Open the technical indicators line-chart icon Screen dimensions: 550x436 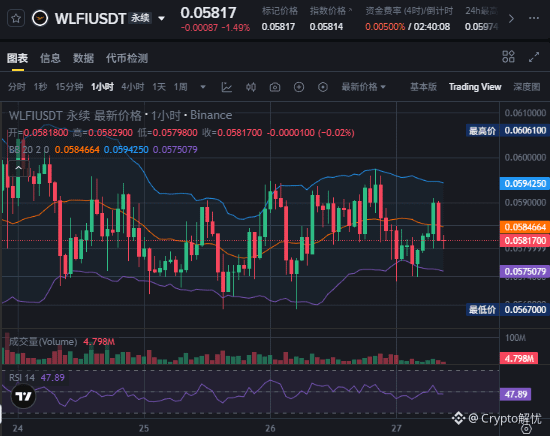[227, 87]
